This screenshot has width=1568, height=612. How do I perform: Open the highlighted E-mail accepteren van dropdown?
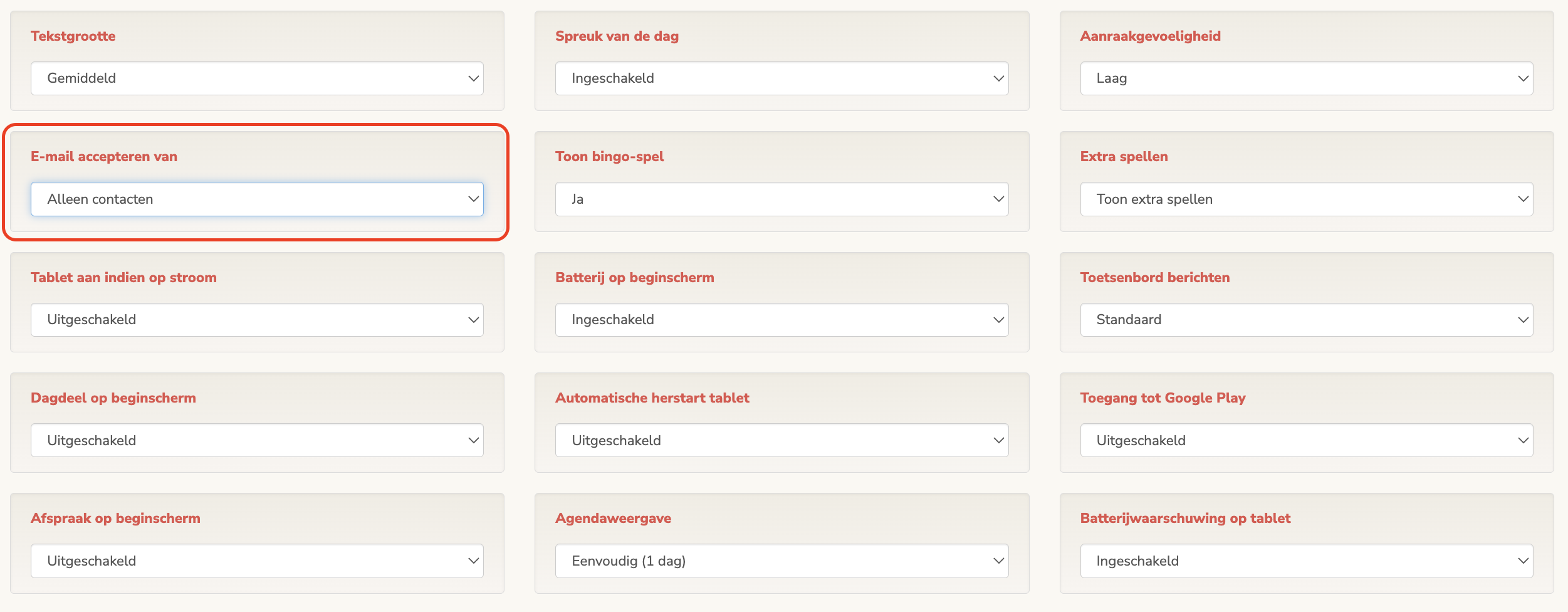(x=257, y=199)
